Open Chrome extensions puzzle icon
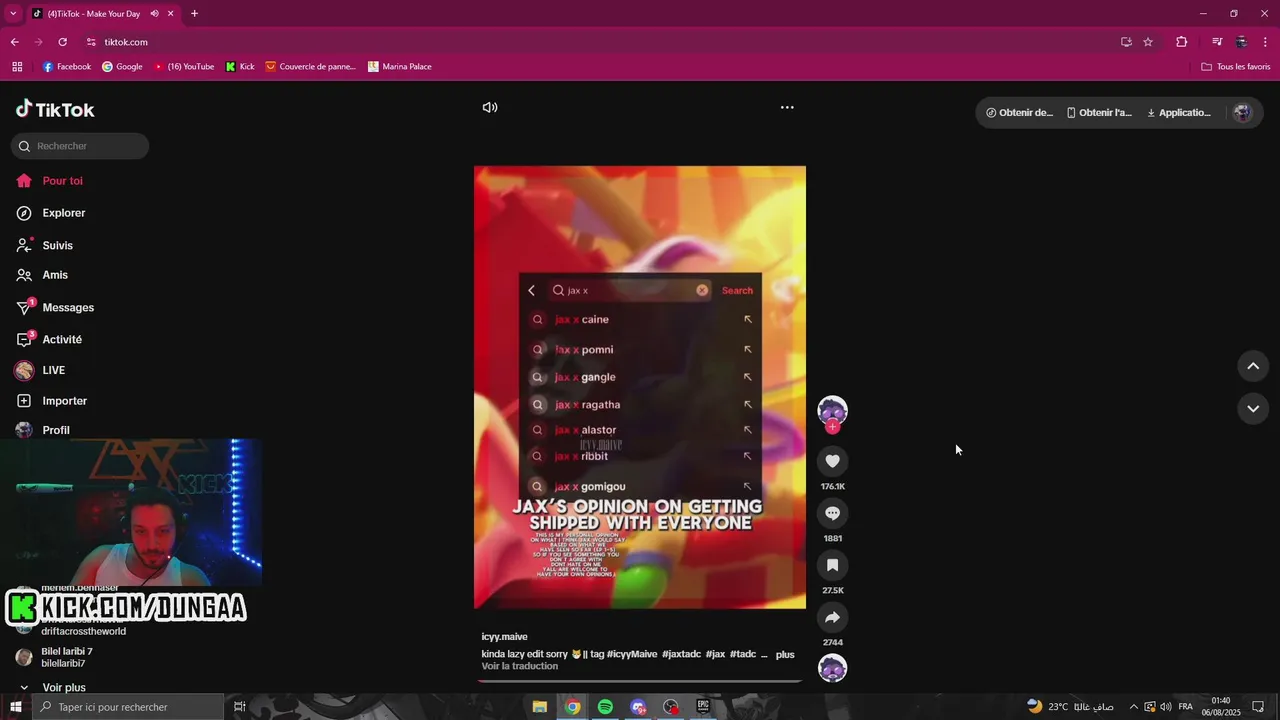1280x720 pixels. click(1182, 42)
